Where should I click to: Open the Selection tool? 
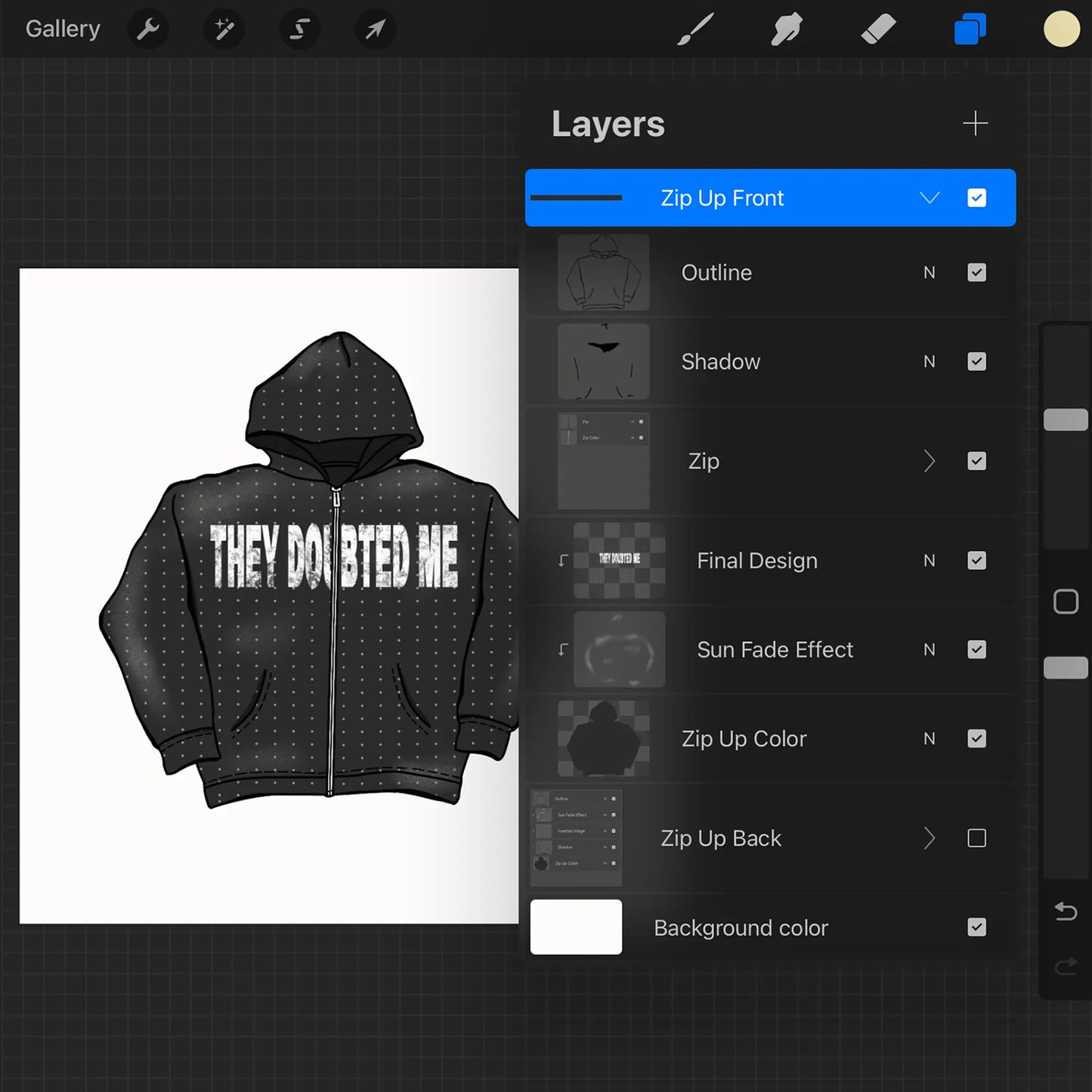point(299,29)
